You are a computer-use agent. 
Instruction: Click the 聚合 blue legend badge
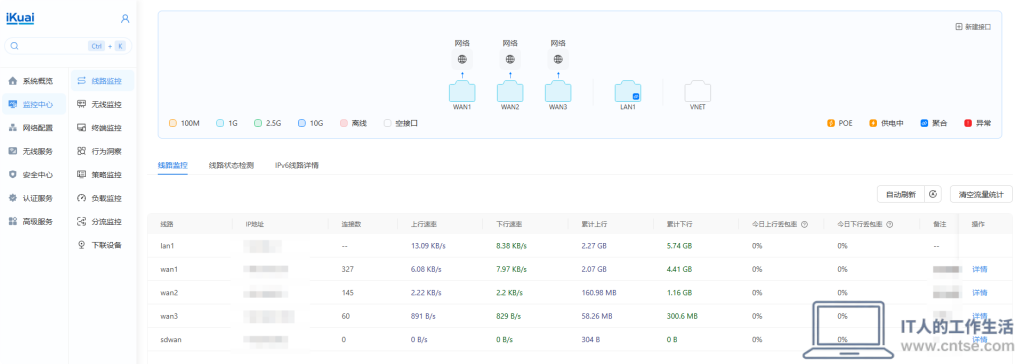[924, 123]
